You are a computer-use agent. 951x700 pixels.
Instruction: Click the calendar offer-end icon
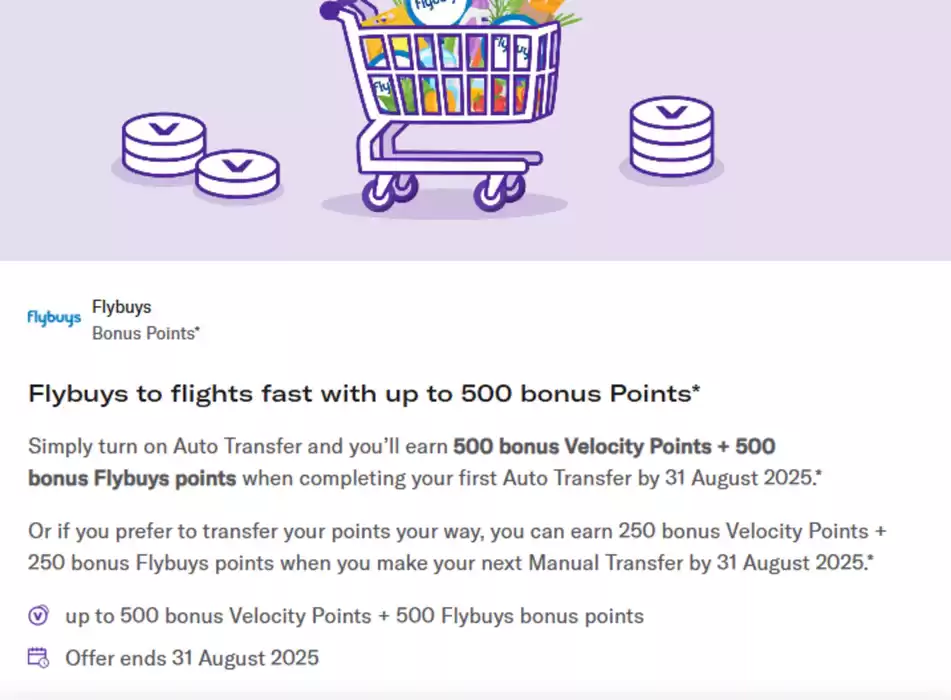(38, 658)
